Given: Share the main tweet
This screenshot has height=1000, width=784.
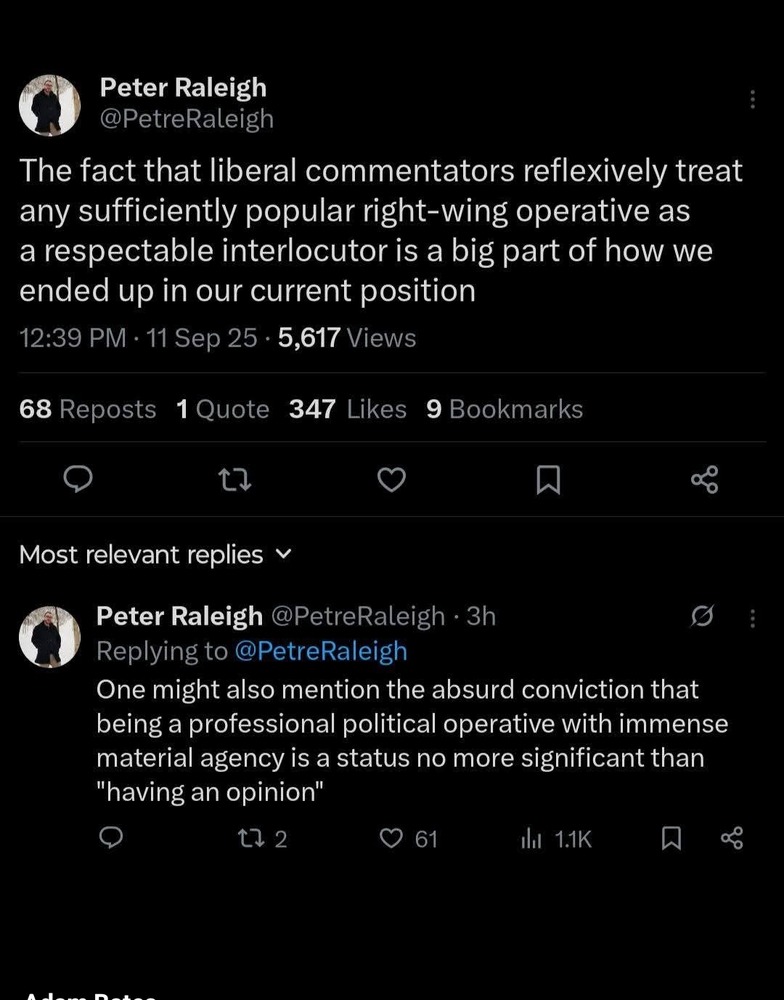Looking at the screenshot, I should click(x=704, y=481).
